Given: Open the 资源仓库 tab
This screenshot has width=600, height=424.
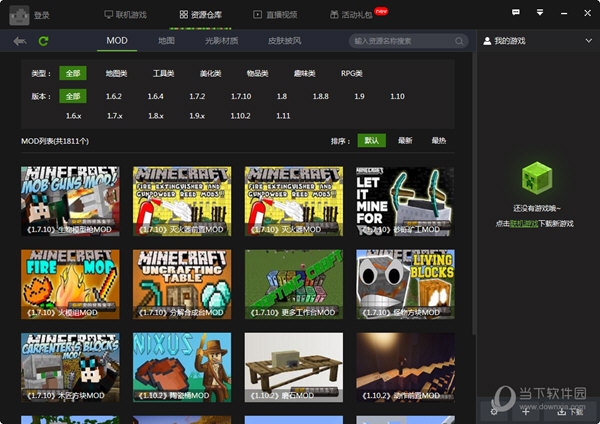Looking at the screenshot, I should pyautogui.click(x=201, y=15).
